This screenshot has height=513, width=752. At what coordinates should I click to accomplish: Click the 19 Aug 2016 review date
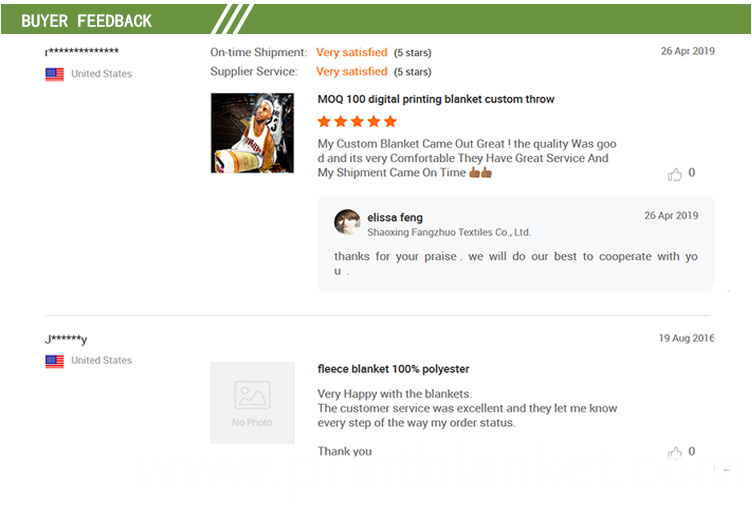687,338
